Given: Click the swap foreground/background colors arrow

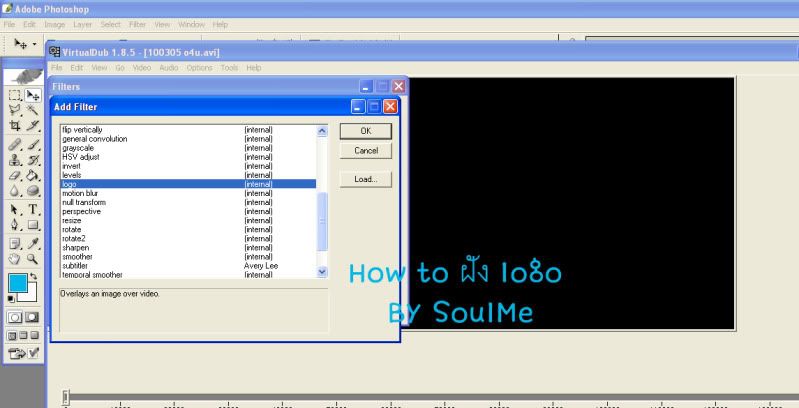Looking at the screenshot, I should 34,276.
